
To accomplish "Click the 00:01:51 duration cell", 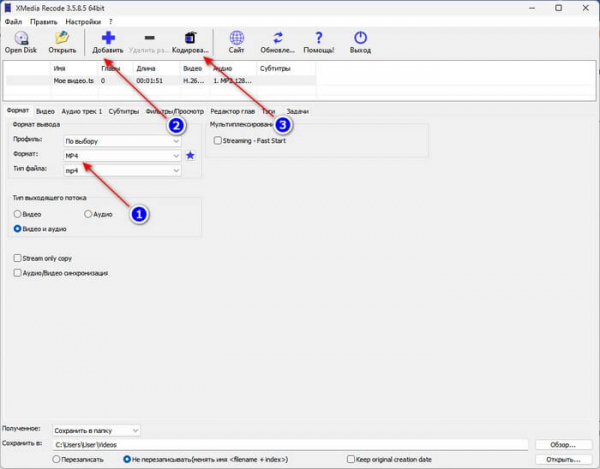I will click(x=150, y=81).
